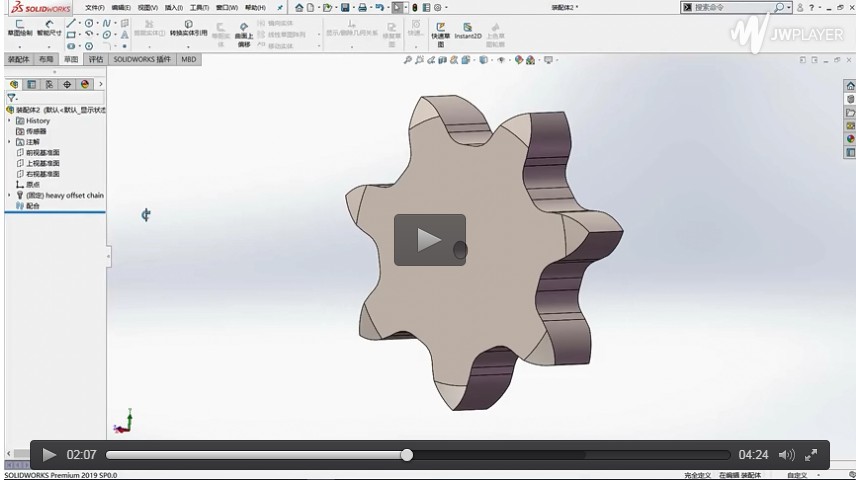Select the Smart Dimension (智能尺寸) tool
The image size is (856, 481).
[48, 26]
